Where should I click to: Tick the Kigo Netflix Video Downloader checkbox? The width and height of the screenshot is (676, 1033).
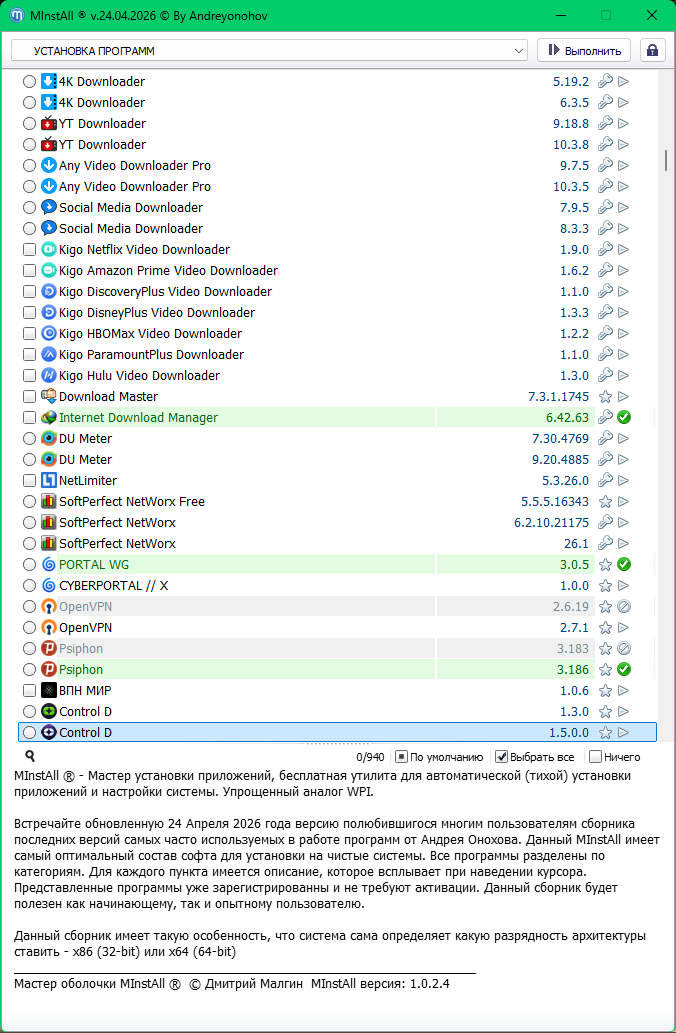30,250
